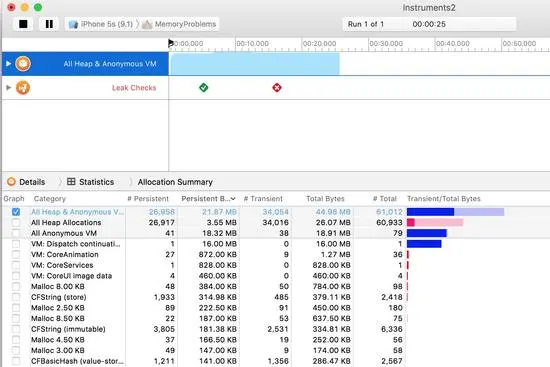Click the blue allocations graph region
The width and height of the screenshot is (550, 367).
[x=254, y=64]
